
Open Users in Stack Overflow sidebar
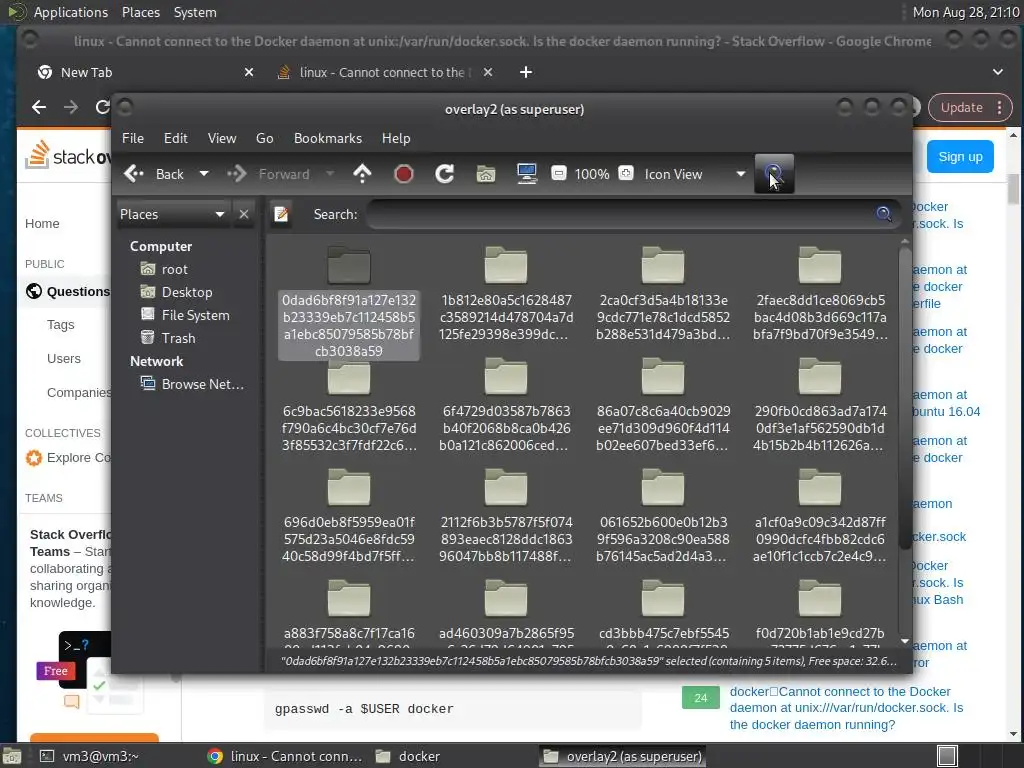point(63,359)
